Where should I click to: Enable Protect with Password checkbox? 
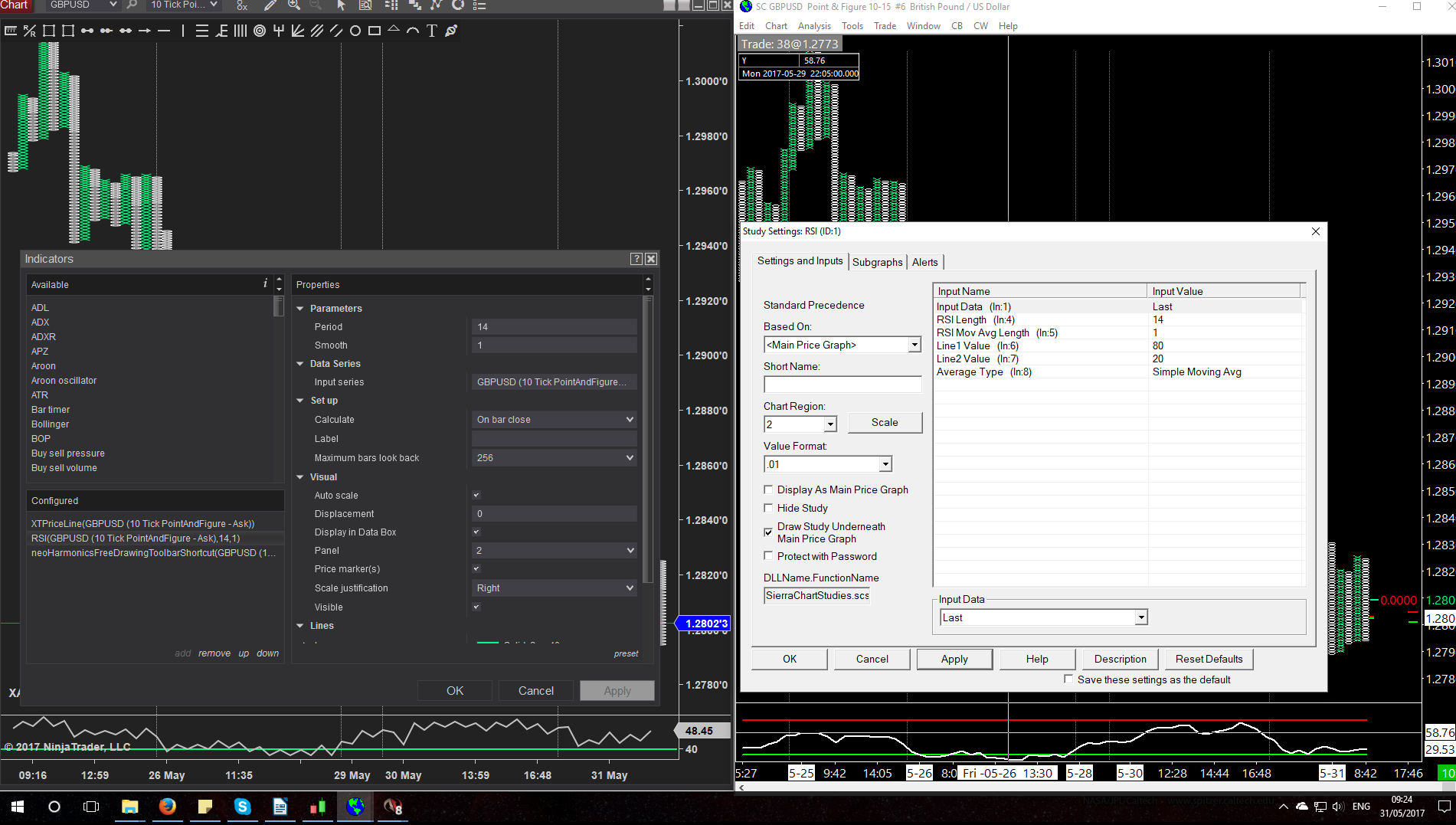768,556
